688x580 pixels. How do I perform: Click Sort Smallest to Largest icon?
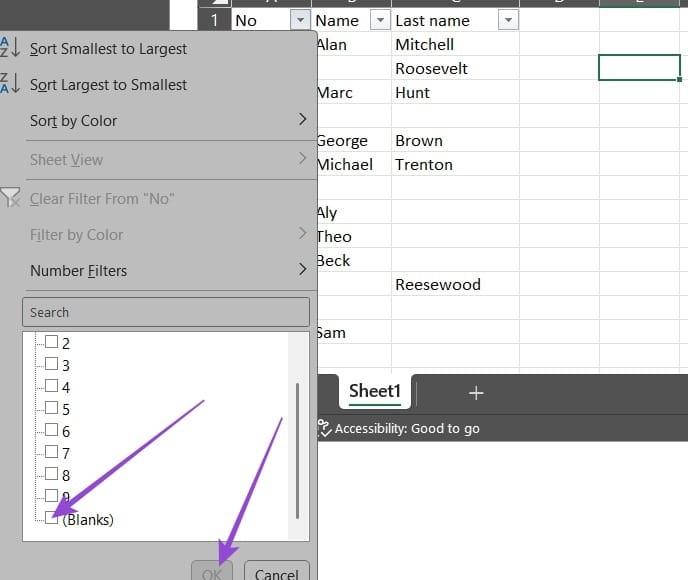10,47
